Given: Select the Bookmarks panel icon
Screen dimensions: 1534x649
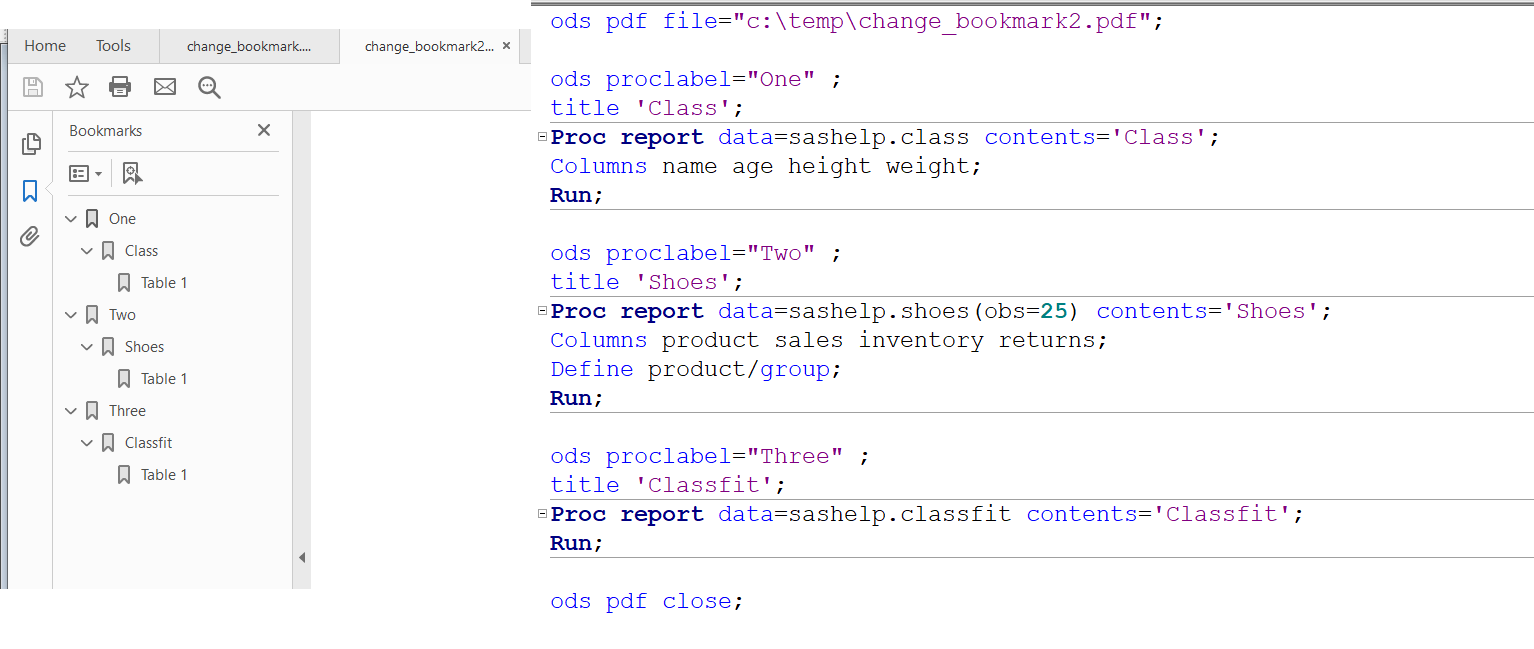Looking at the screenshot, I should (31, 190).
